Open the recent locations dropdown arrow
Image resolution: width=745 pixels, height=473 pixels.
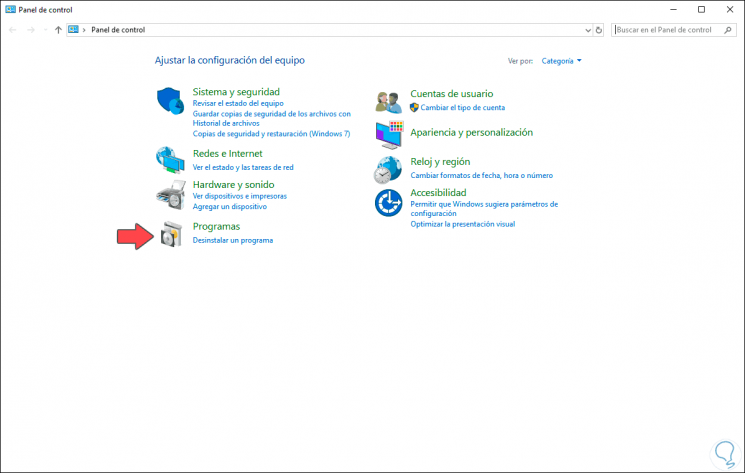coord(45,30)
